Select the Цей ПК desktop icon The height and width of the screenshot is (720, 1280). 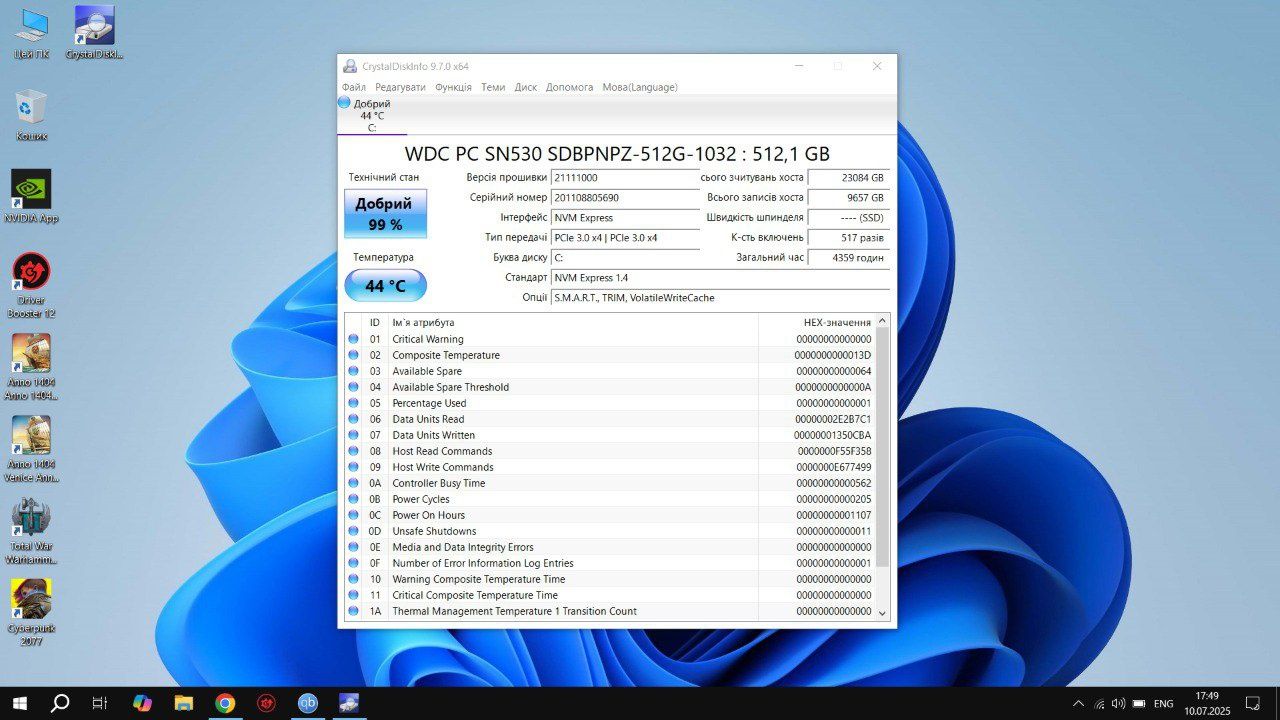coord(31,34)
